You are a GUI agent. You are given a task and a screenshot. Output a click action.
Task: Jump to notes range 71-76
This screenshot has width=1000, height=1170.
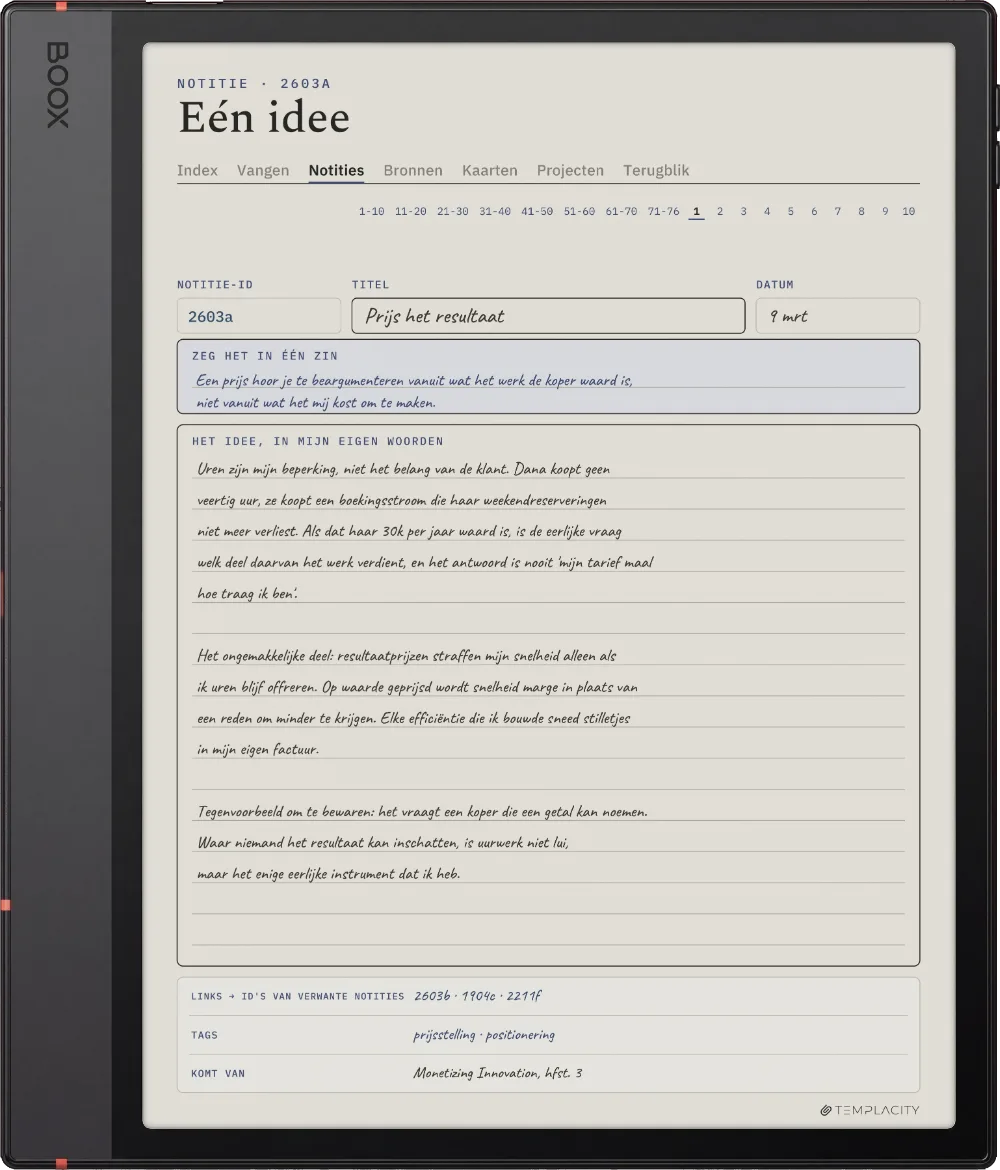(663, 211)
